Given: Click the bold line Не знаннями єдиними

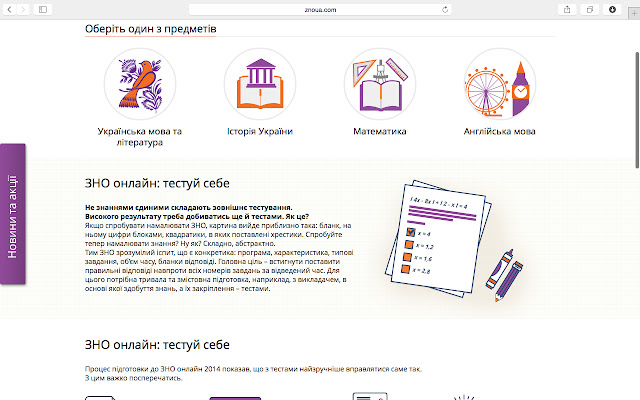Looking at the screenshot, I should coord(189,207).
